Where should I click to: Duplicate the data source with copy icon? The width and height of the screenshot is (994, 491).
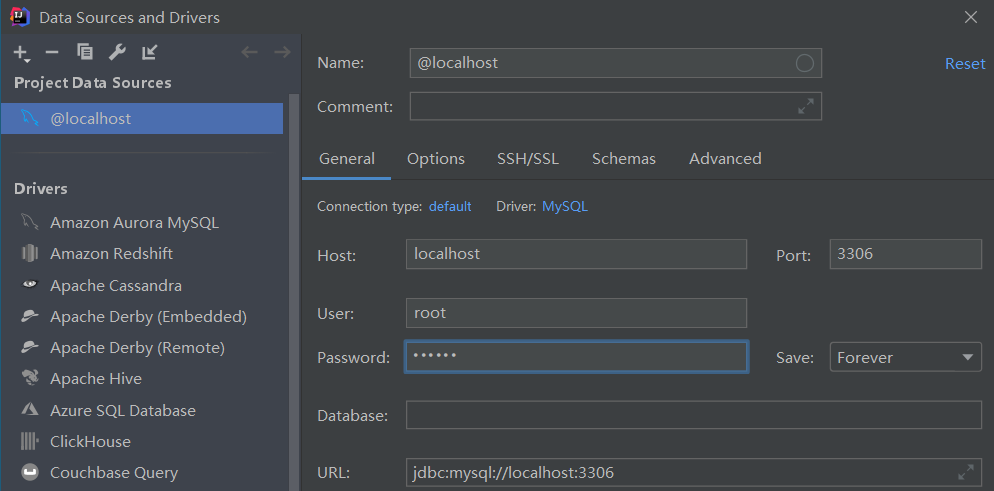click(85, 52)
